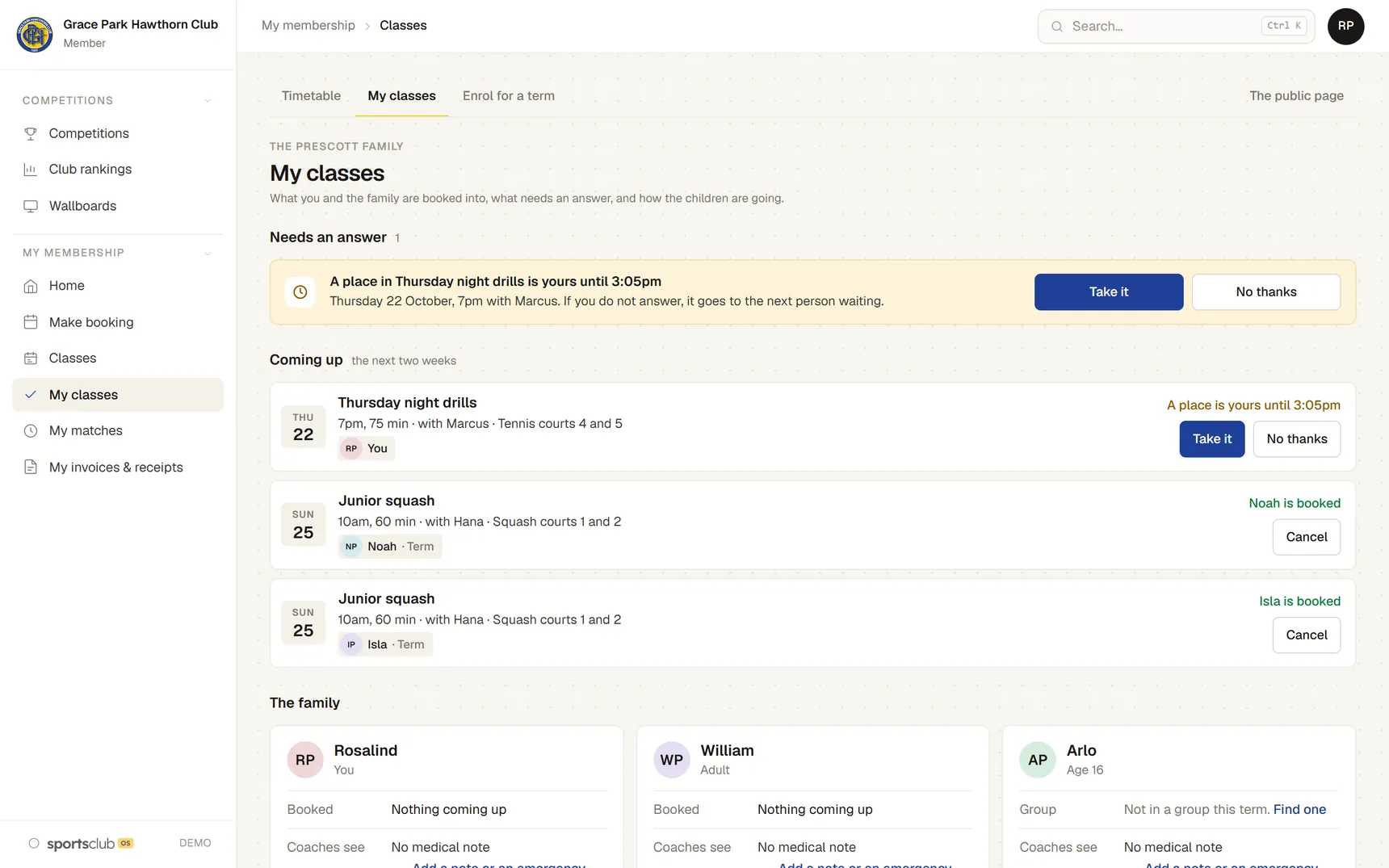Collapse the Competitions sidebar section

click(208, 101)
